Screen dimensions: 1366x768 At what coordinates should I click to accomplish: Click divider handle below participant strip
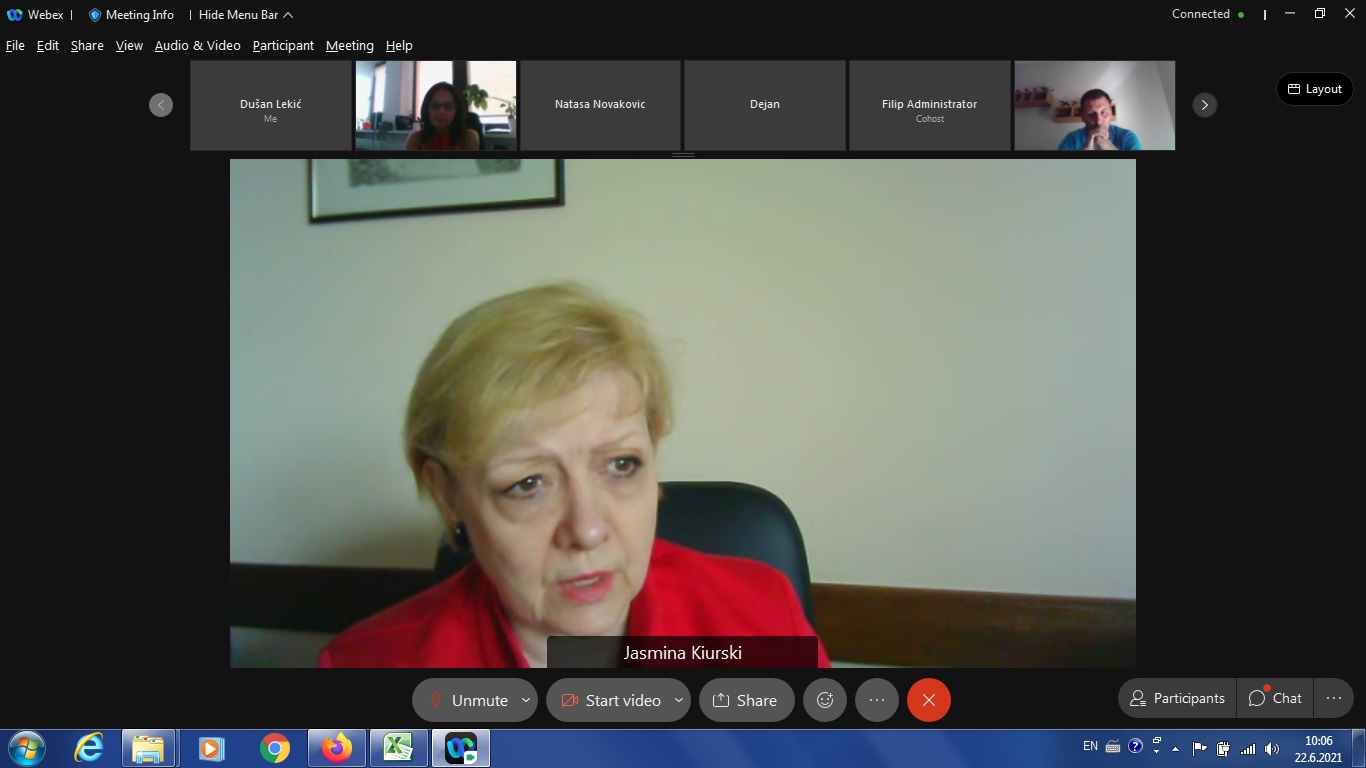point(683,155)
